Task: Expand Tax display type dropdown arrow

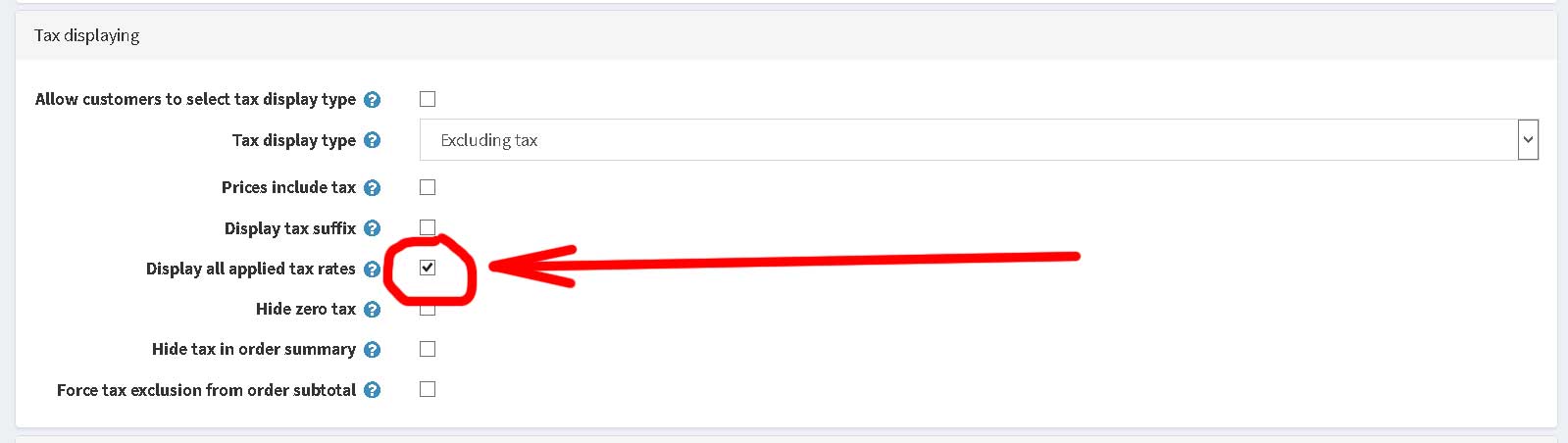Action: pyautogui.click(x=1528, y=140)
